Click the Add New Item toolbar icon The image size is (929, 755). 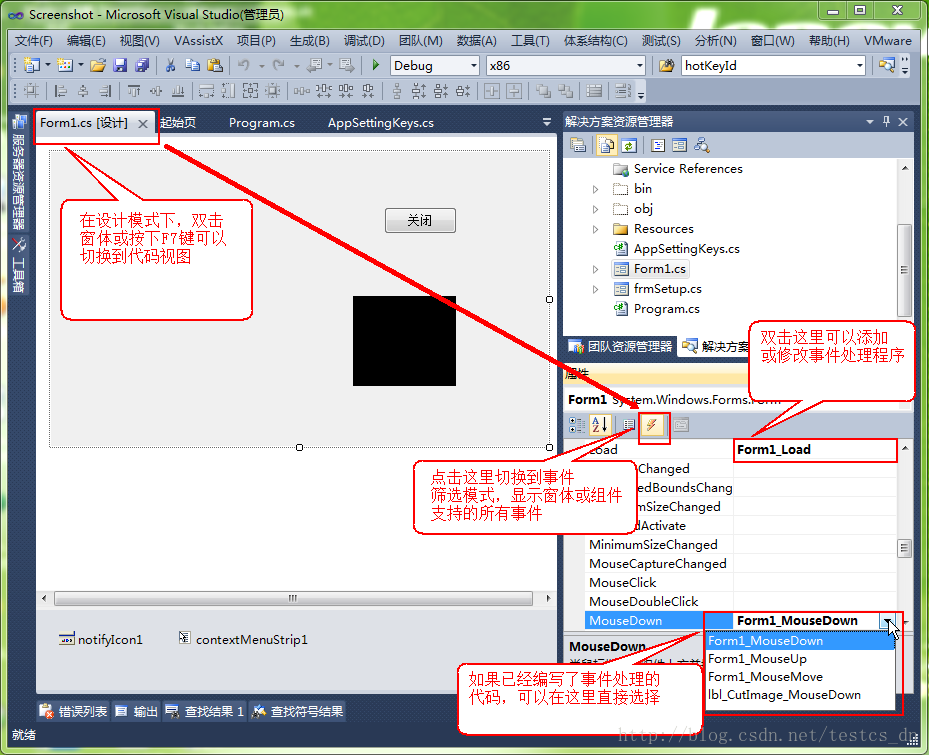point(65,65)
